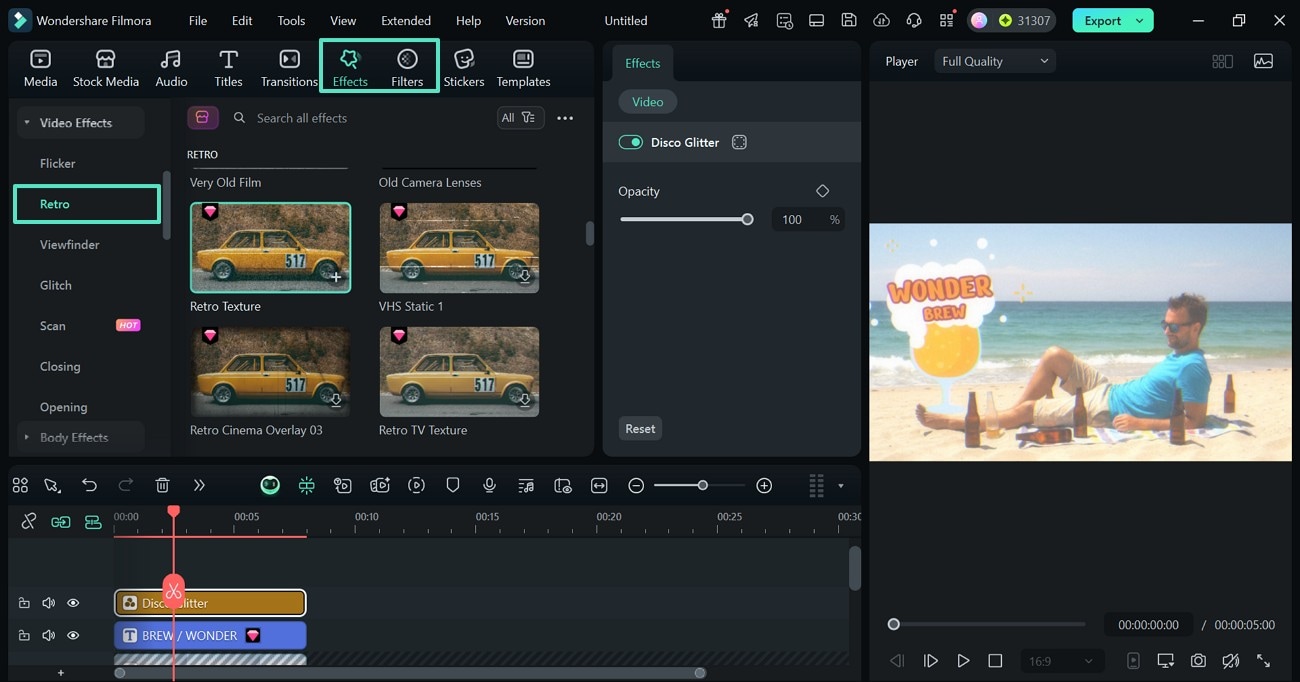Select the Flicker effects category
Viewport: 1300px width, 682px height.
57,163
